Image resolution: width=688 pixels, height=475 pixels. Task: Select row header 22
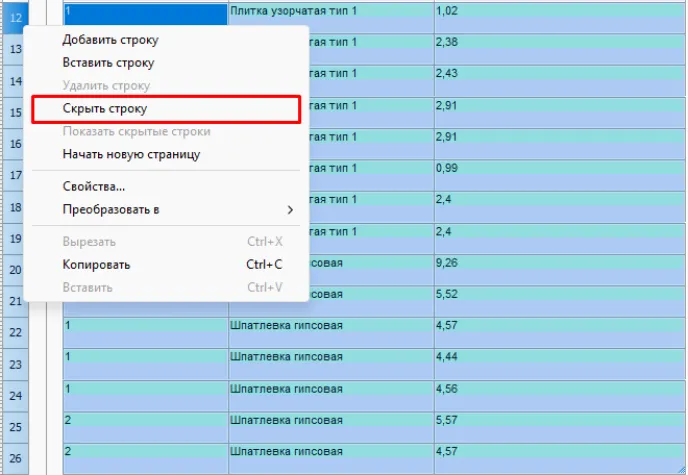pos(15,333)
